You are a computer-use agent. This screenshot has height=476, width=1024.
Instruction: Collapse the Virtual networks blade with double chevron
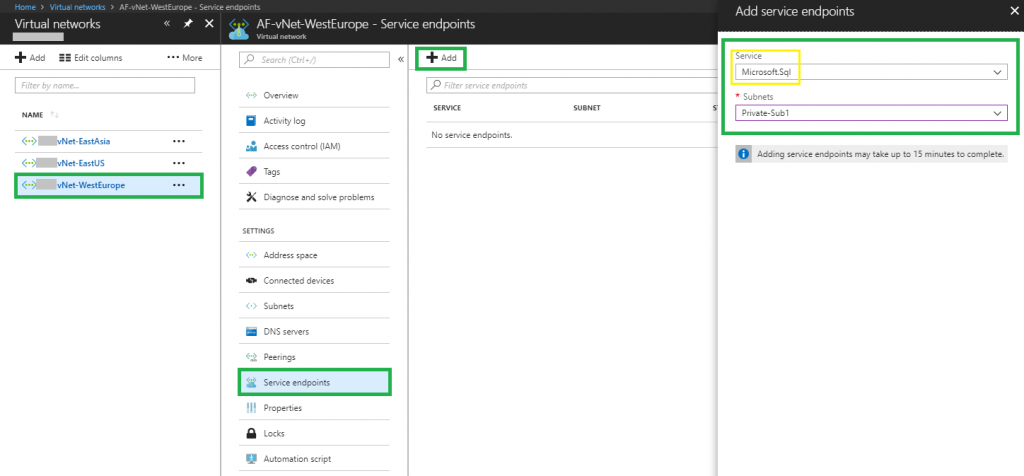click(167, 24)
